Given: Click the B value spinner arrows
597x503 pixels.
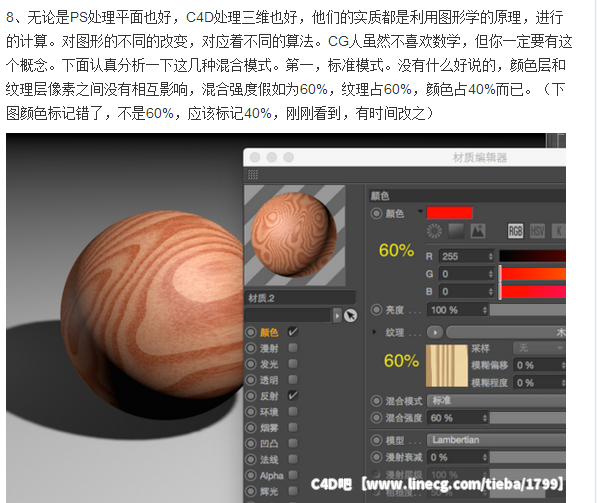Looking at the screenshot, I should click(x=490, y=291).
